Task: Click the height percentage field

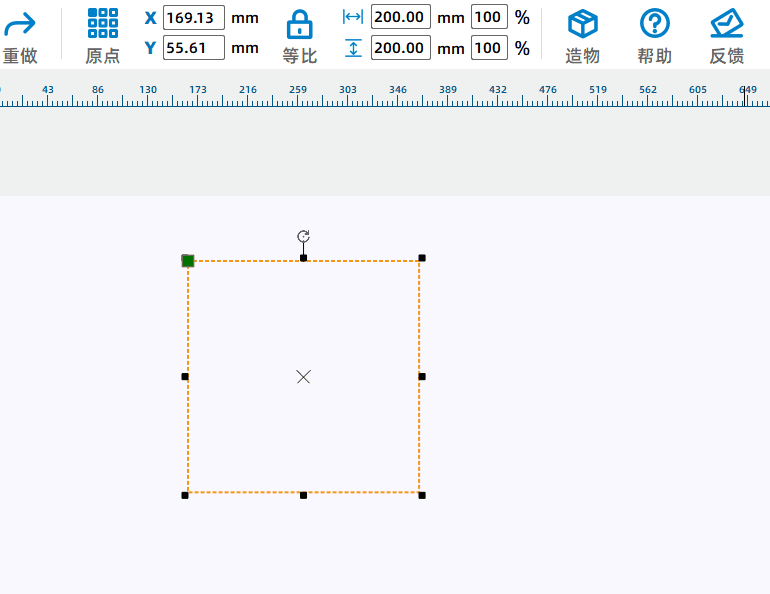Action: [489, 47]
